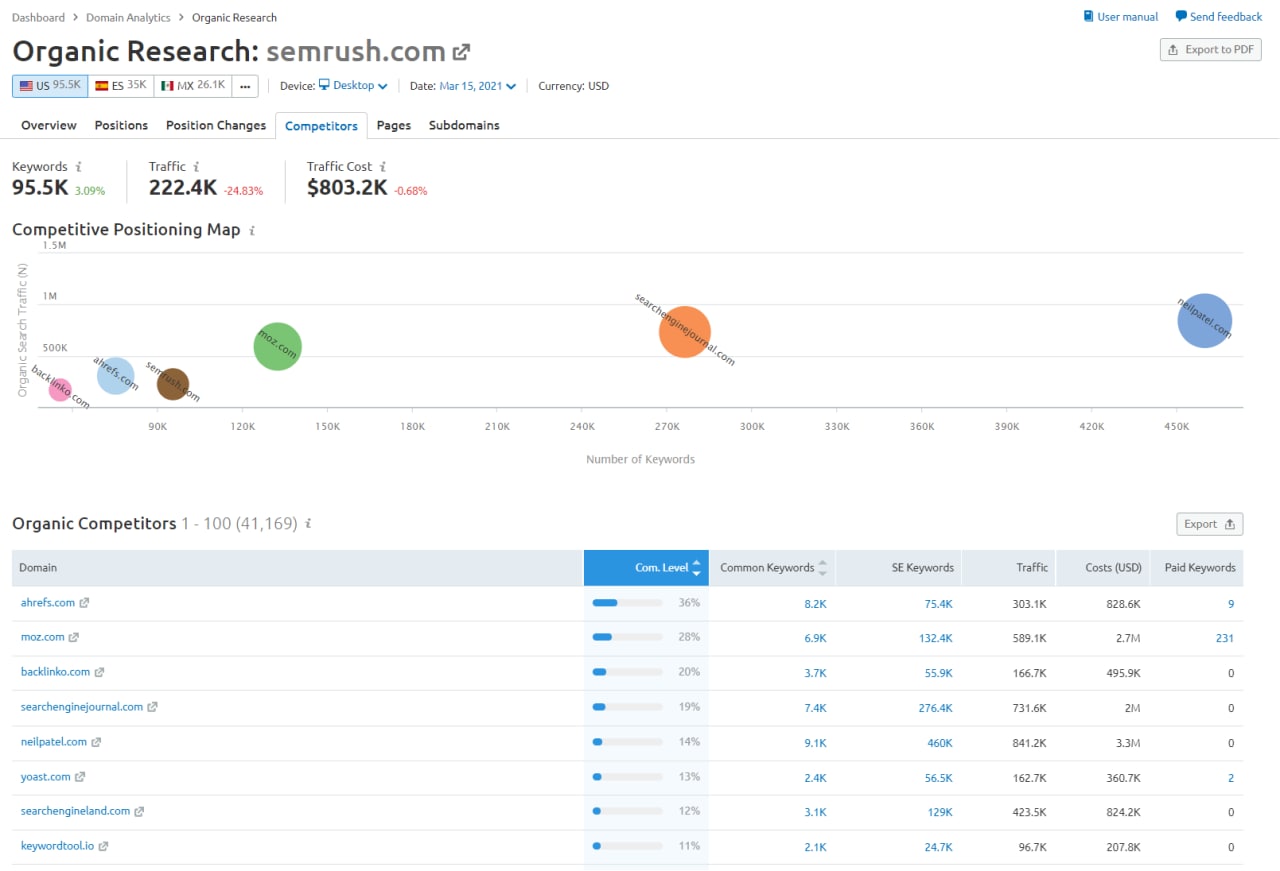Click 3.1K common keywords for searchengineland.com
The width and height of the screenshot is (1280, 871).
click(815, 812)
